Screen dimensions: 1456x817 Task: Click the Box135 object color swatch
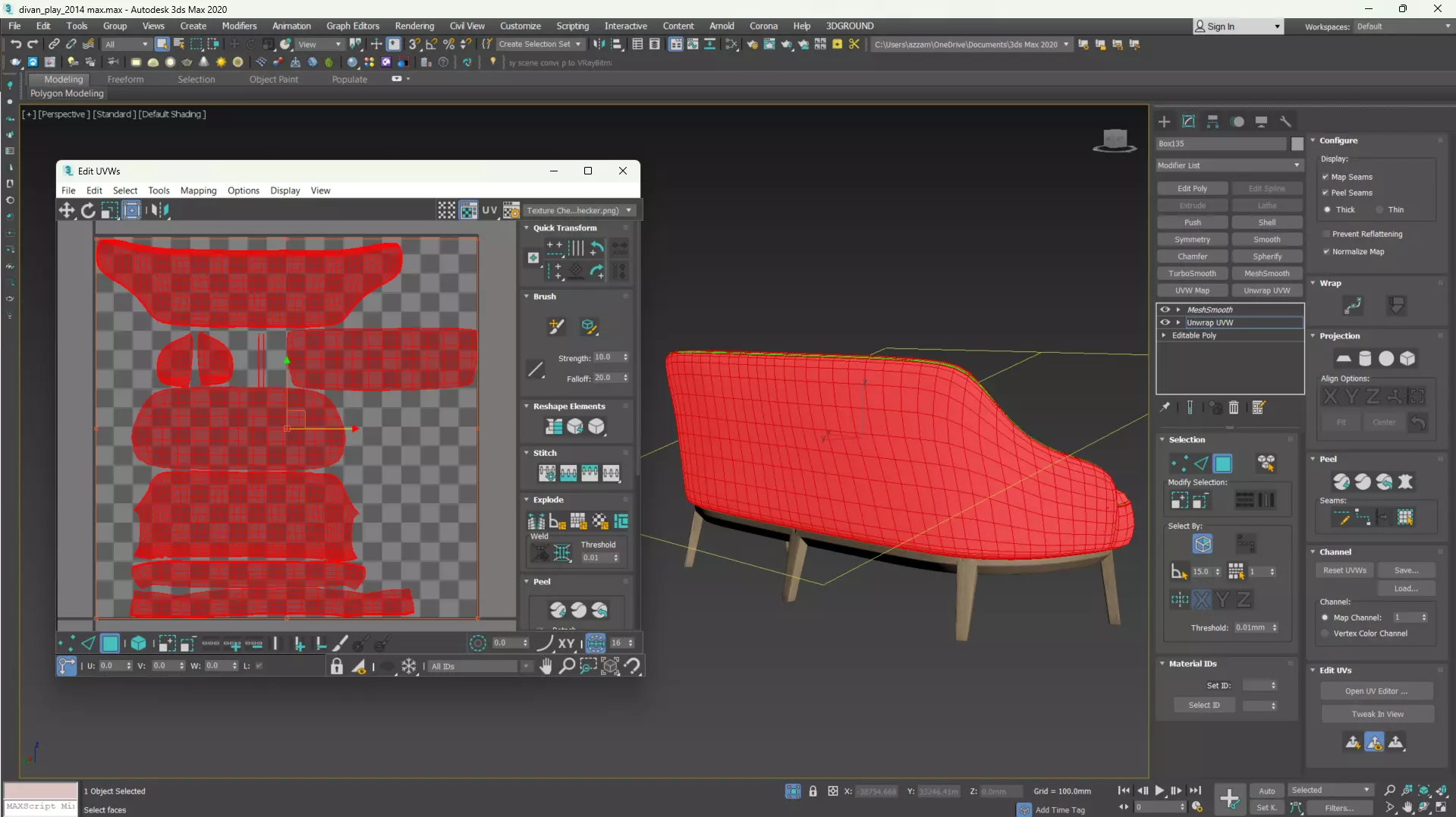[x=1297, y=143]
